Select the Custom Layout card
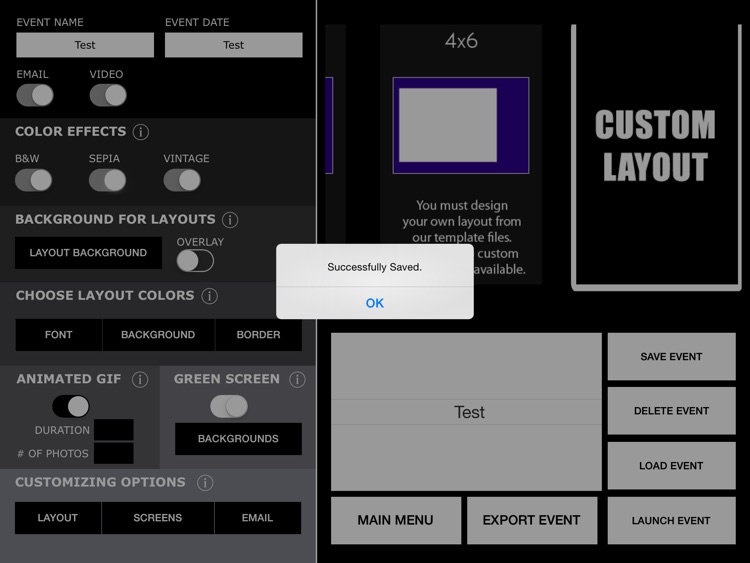750x563 pixels. click(656, 157)
